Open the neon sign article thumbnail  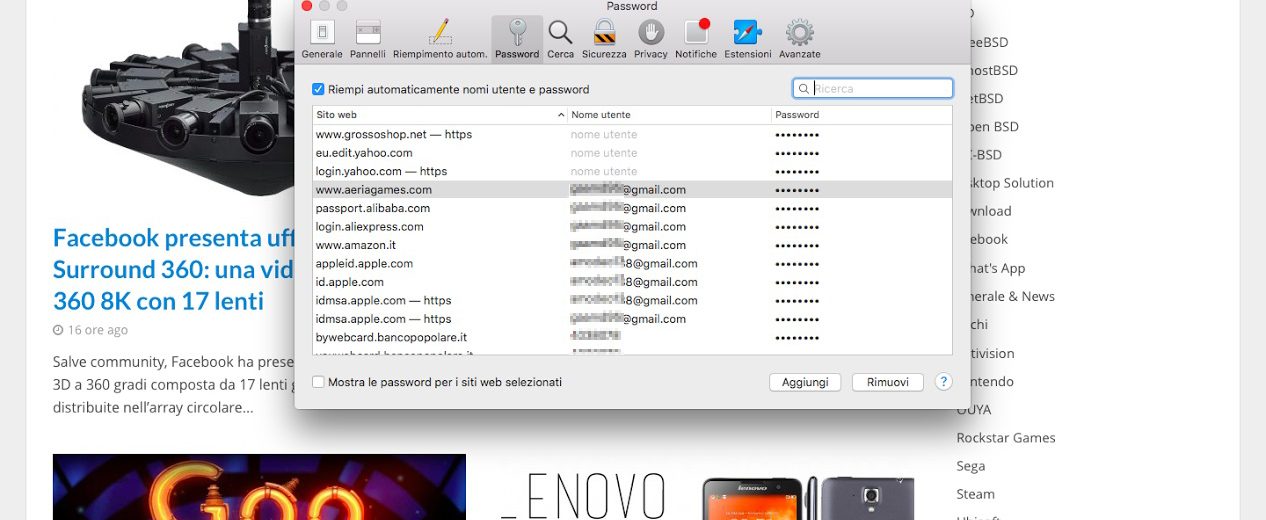[x=259, y=487]
